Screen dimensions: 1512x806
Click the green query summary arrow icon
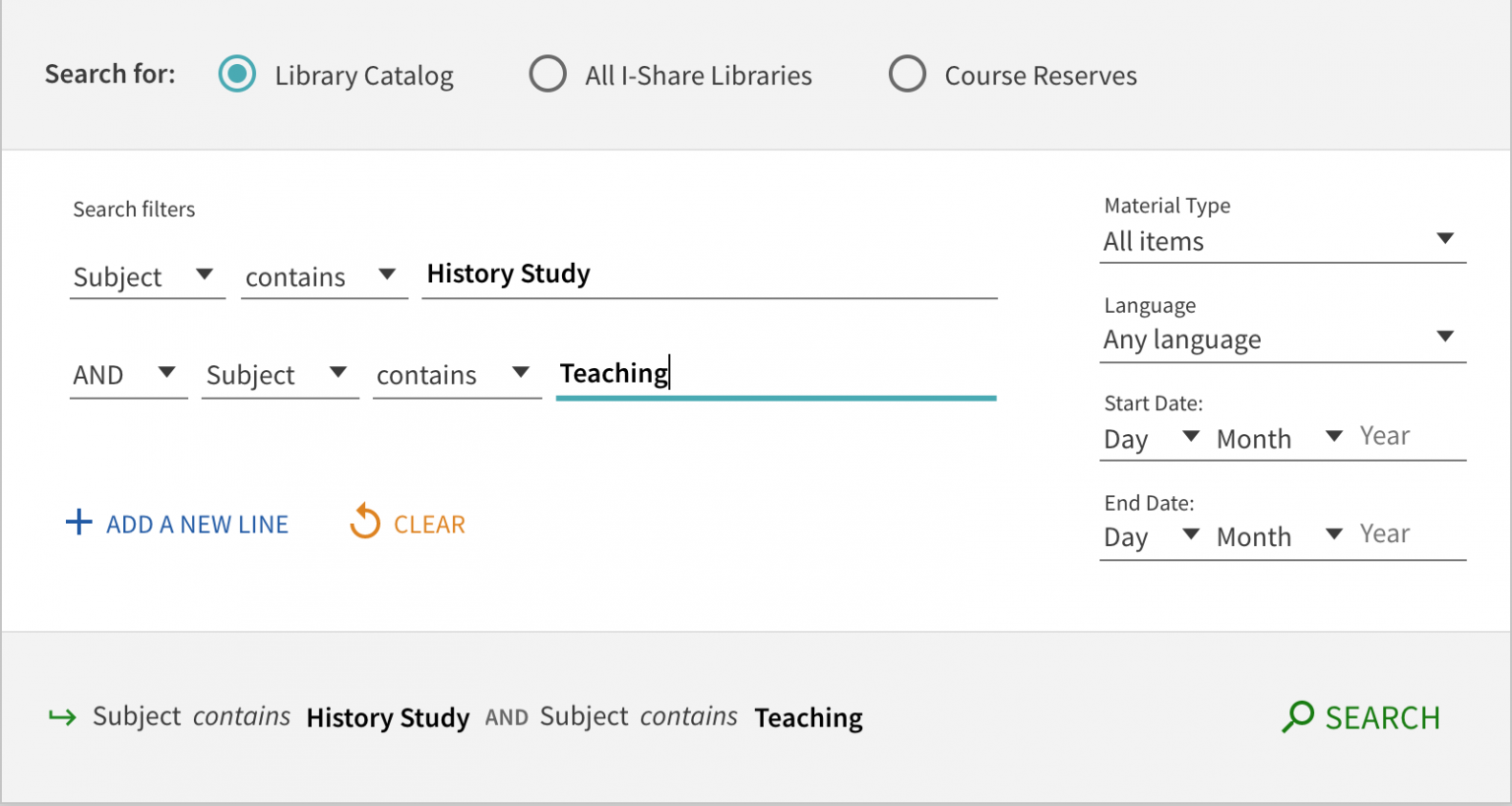click(62, 717)
